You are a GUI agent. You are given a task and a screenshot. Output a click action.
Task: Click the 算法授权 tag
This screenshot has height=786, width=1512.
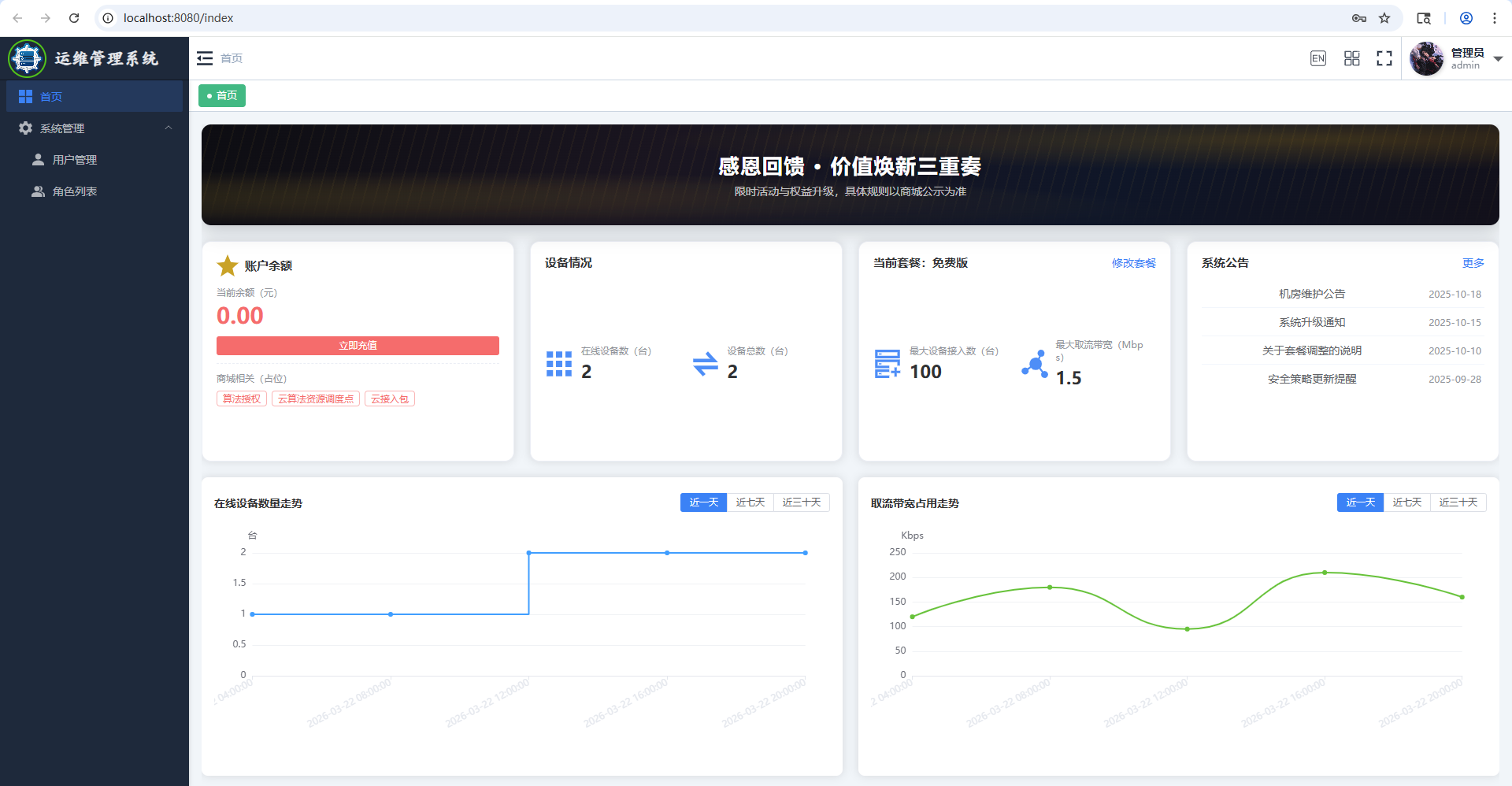(x=242, y=399)
